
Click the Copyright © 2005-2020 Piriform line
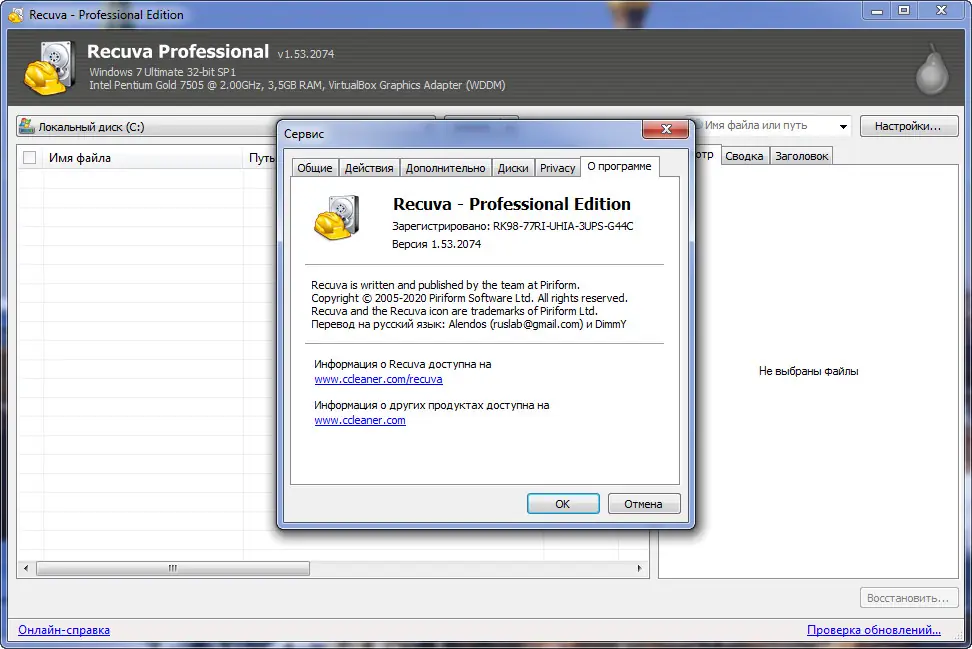pos(469,298)
